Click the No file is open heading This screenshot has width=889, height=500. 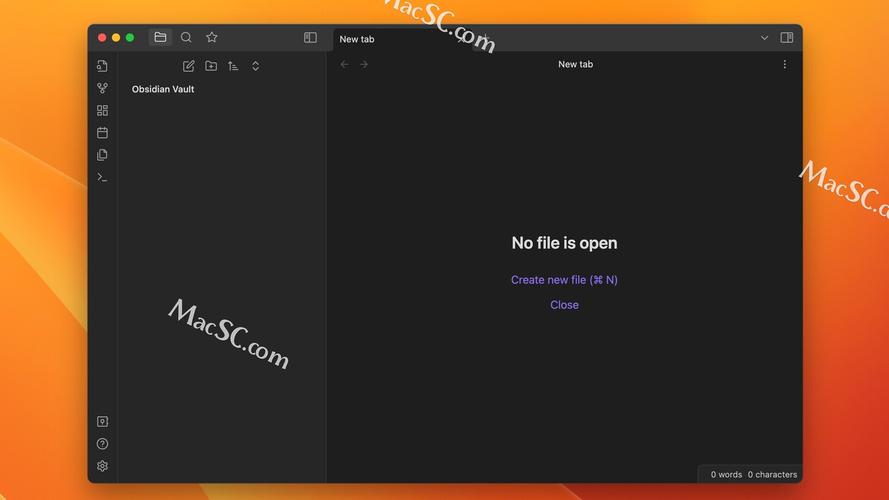tap(564, 243)
